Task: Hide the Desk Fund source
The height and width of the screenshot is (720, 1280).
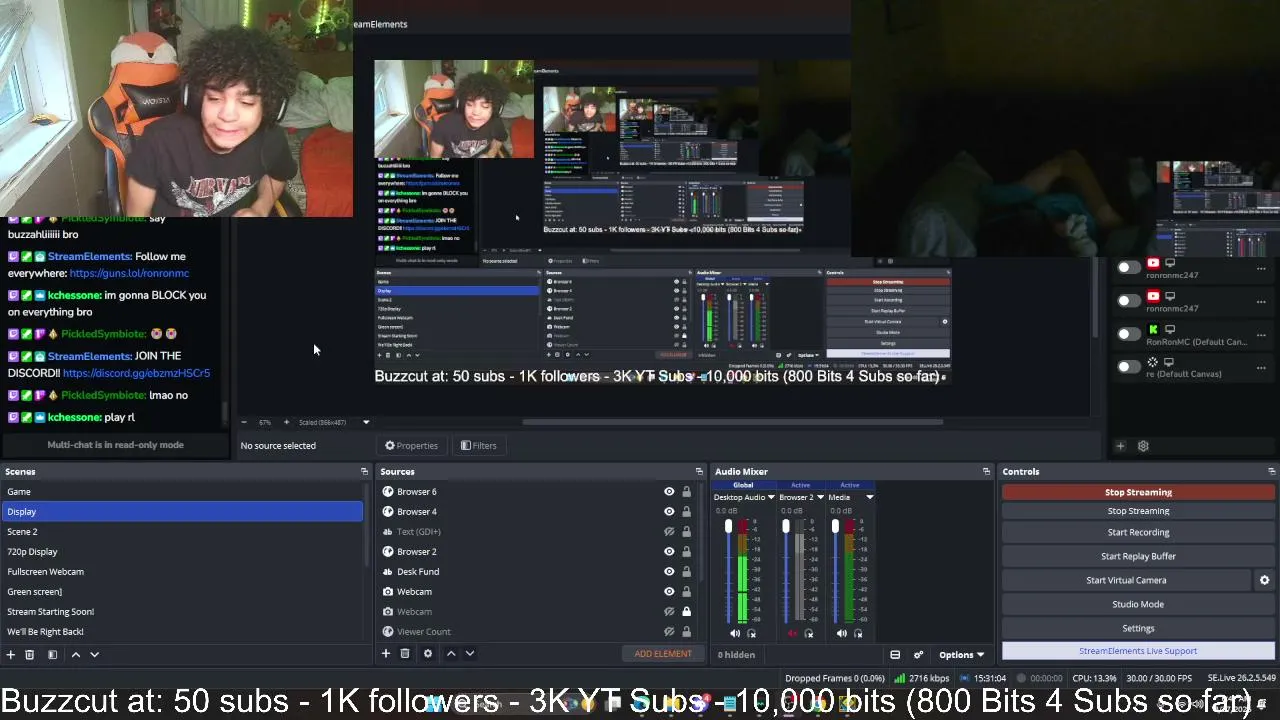Action: pos(669,571)
